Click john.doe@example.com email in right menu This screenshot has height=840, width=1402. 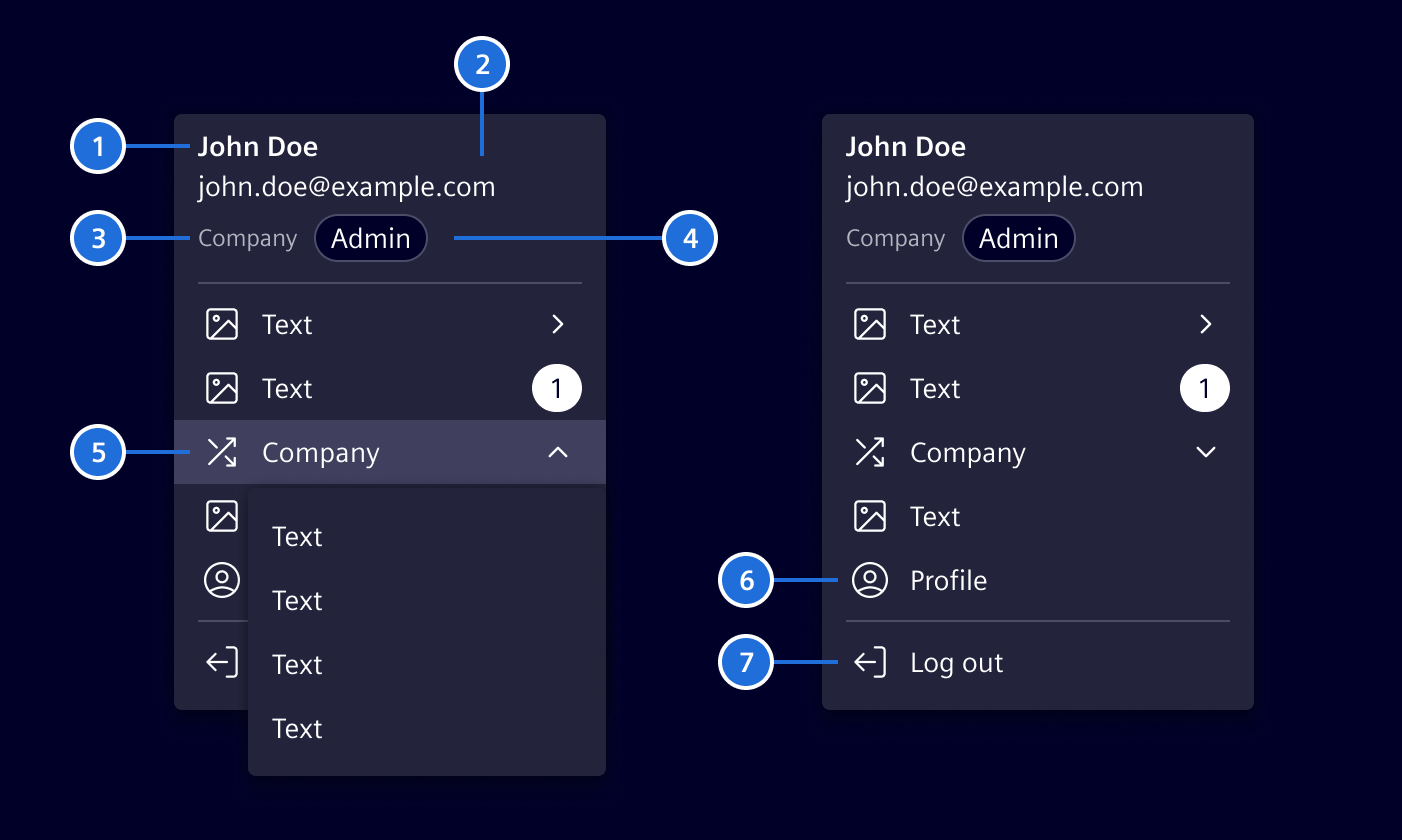pos(994,187)
